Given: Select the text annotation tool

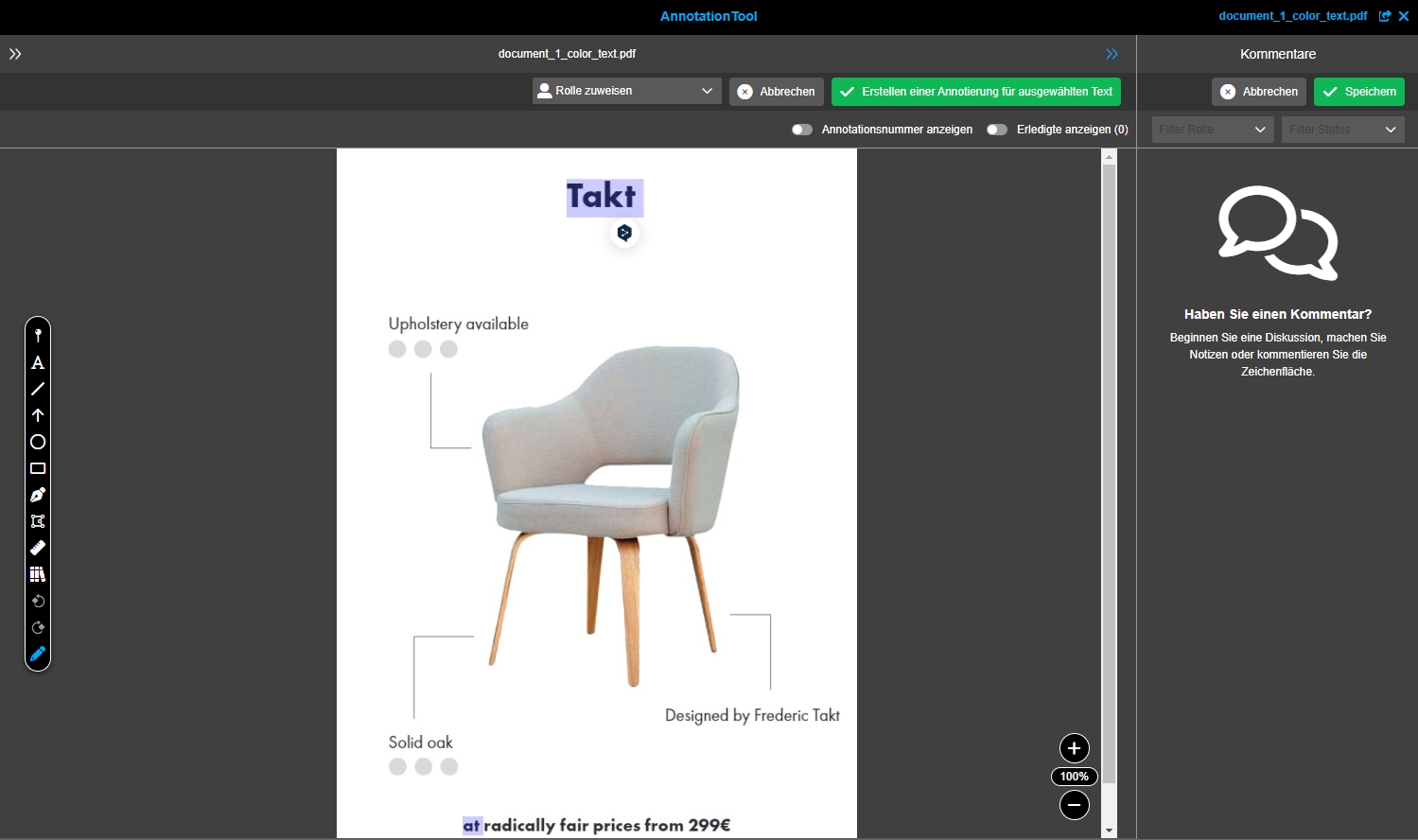Looking at the screenshot, I should pyautogui.click(x=38, y=362).
